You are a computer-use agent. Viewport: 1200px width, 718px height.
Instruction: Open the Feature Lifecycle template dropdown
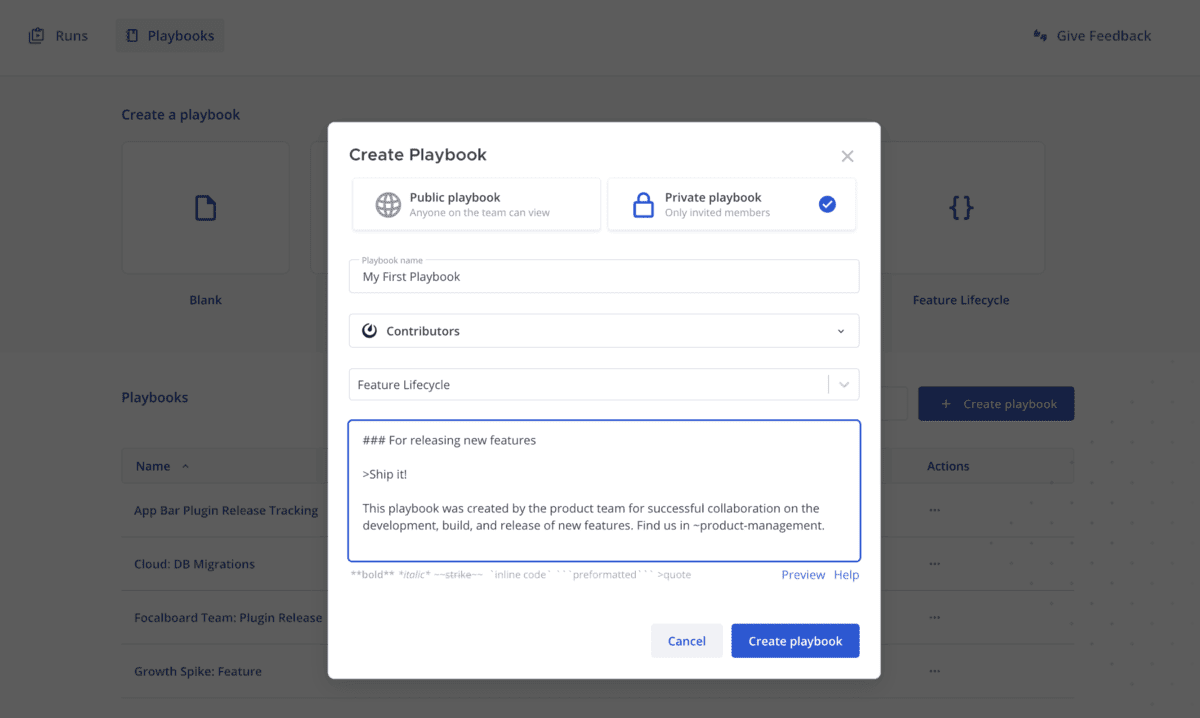(843, 383)
